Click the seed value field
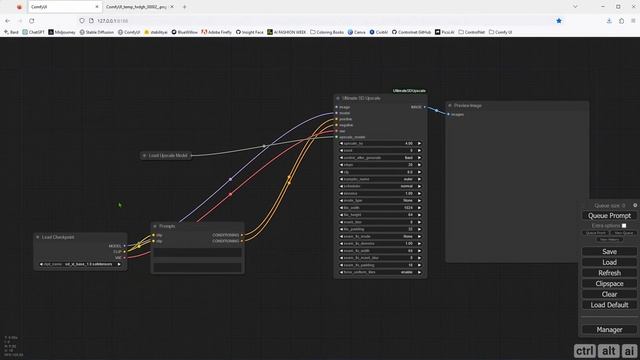 380,151
